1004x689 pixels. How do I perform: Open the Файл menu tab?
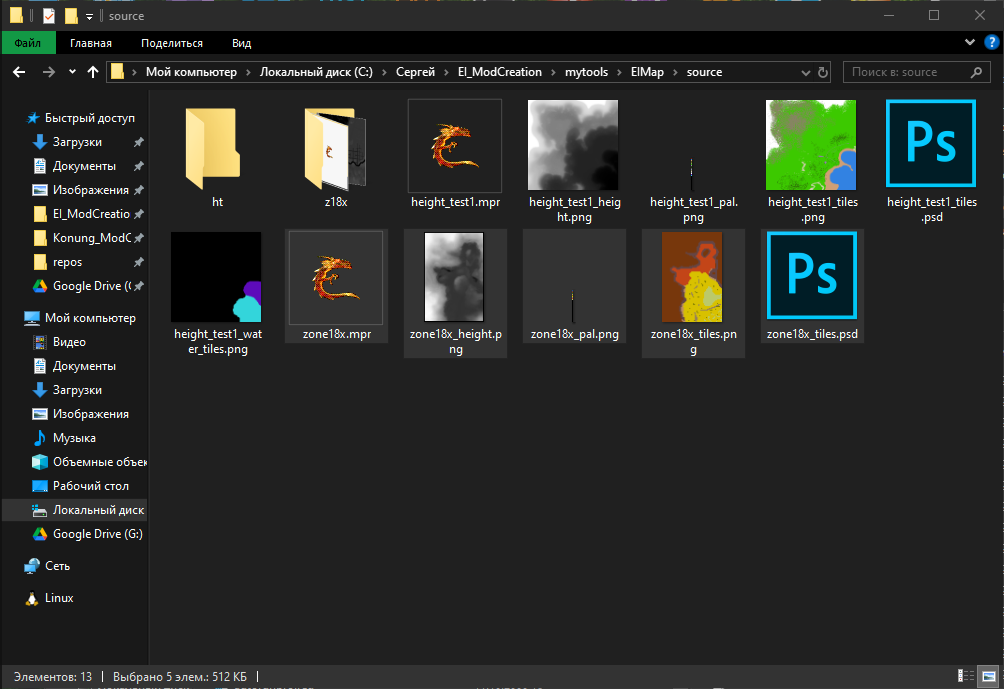28,43
